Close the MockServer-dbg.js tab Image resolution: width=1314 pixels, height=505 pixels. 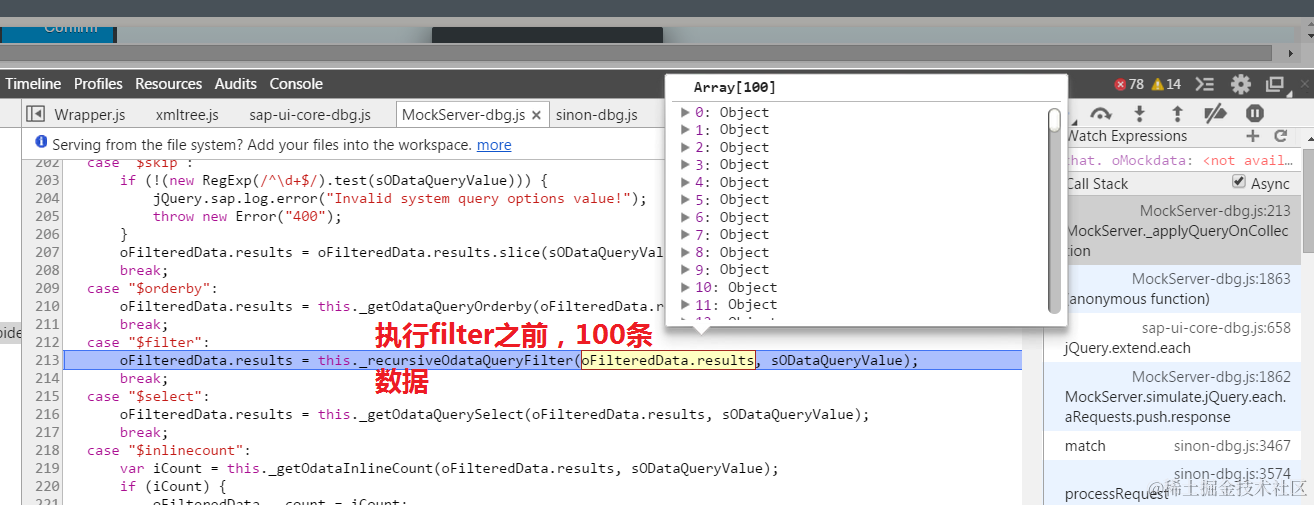(537, 115)
